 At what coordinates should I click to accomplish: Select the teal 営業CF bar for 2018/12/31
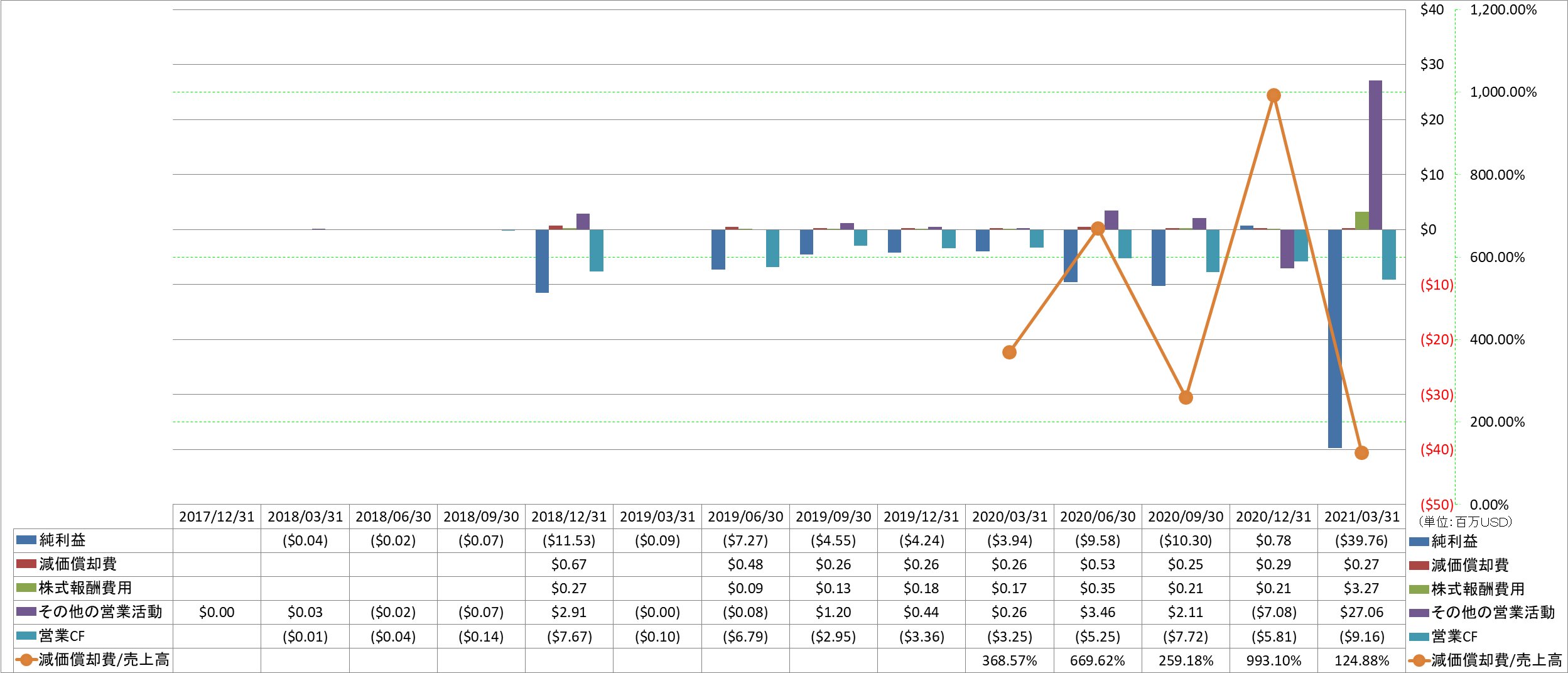pyautogui.click(x=597, y=250)
